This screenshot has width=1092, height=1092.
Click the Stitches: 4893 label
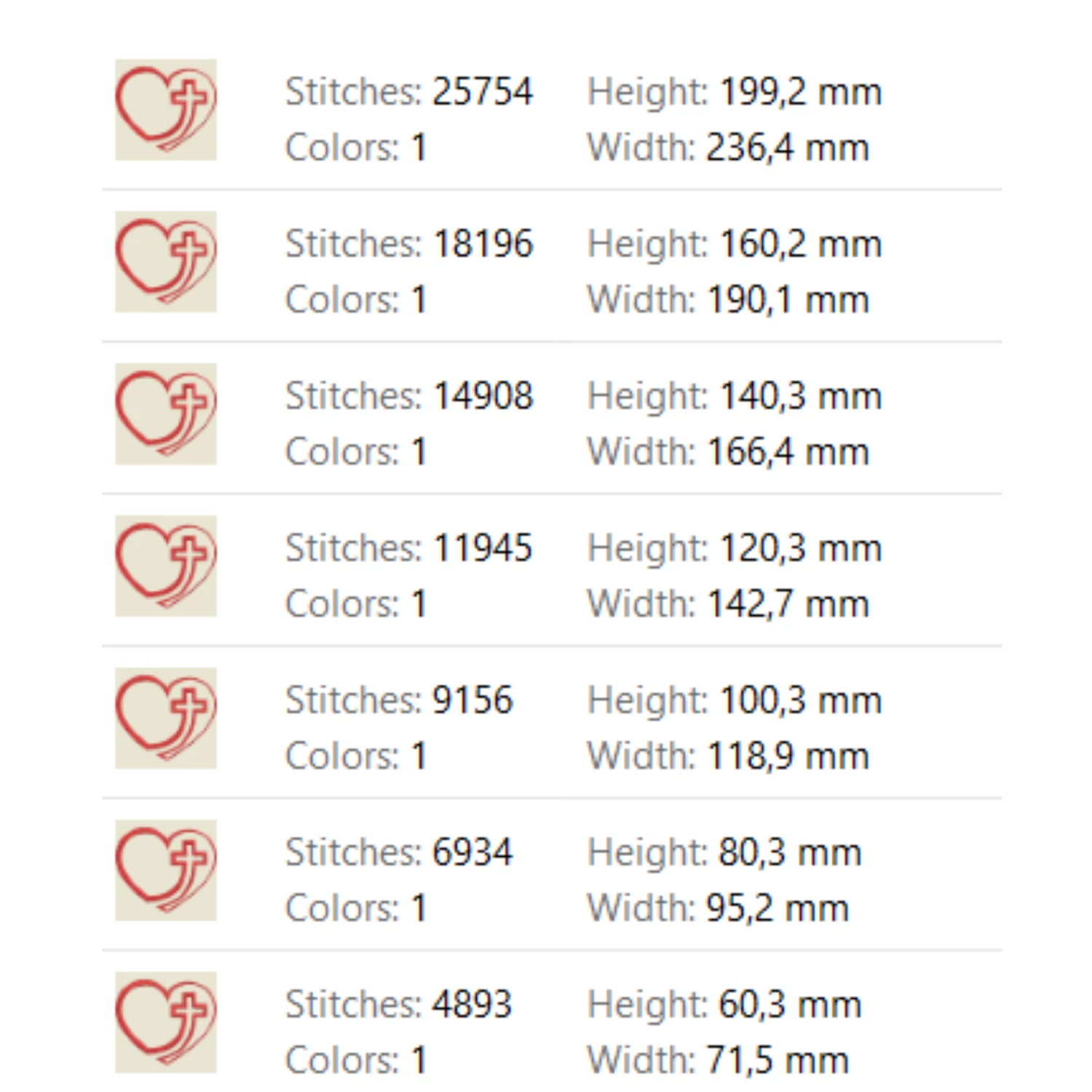pos(399,1005)
